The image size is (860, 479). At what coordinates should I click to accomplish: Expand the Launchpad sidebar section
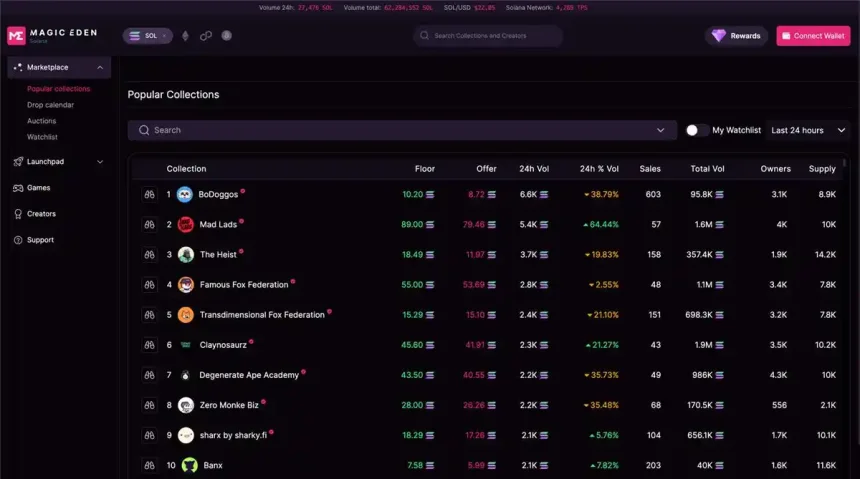click(x=100, y=162)
